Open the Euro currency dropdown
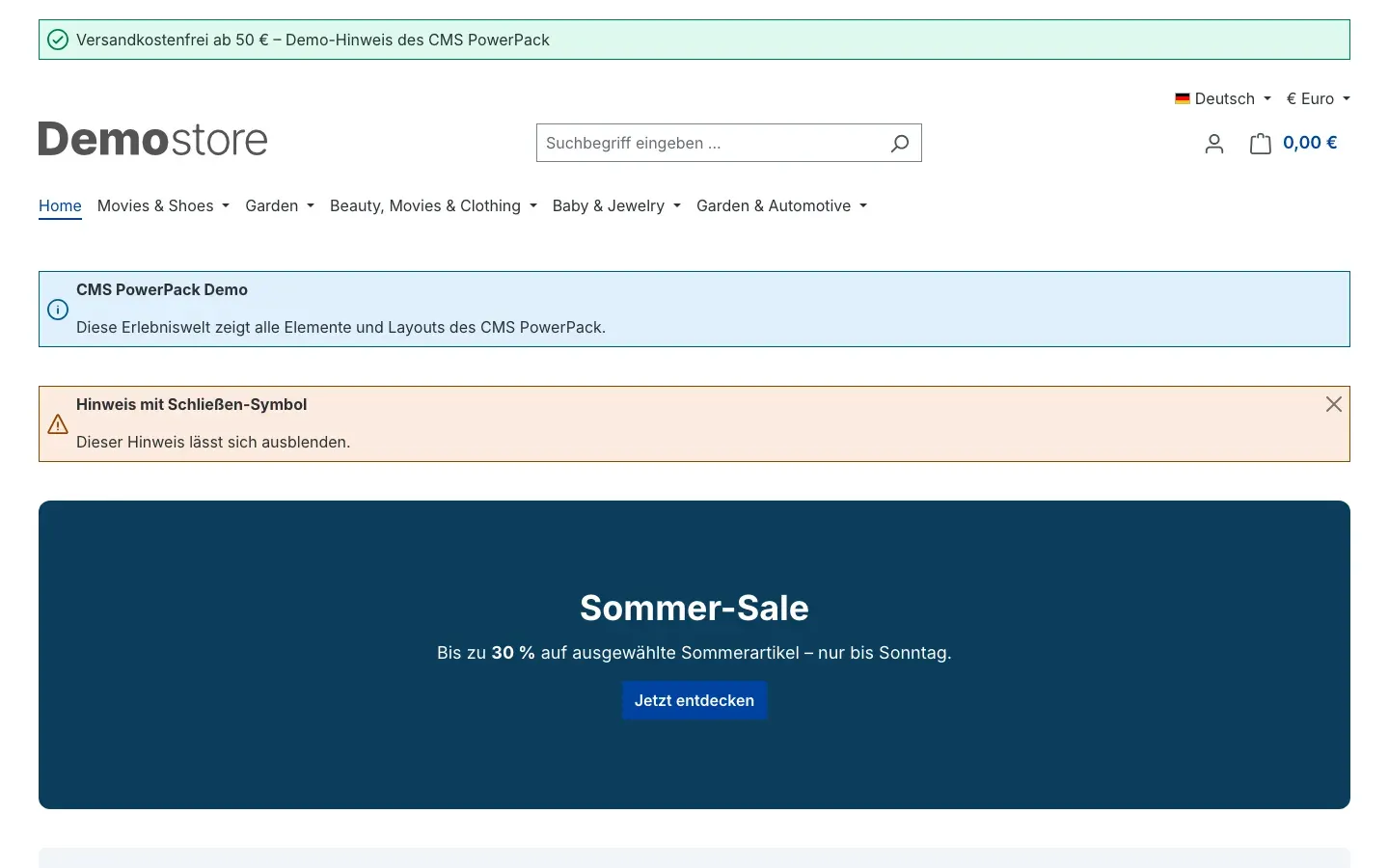 pyautogui.click(x=1318, y=98)
